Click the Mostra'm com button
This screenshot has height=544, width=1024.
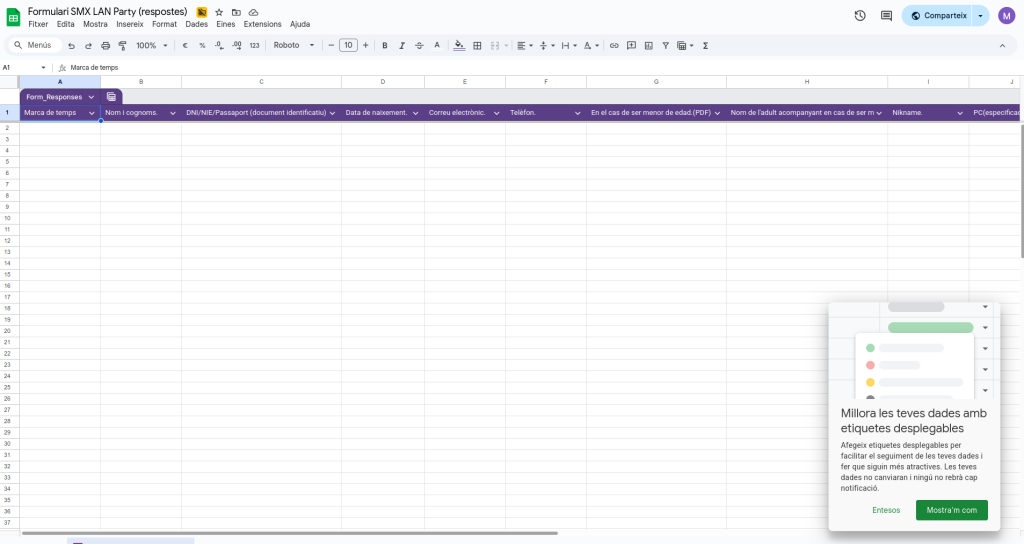[951, 510]
